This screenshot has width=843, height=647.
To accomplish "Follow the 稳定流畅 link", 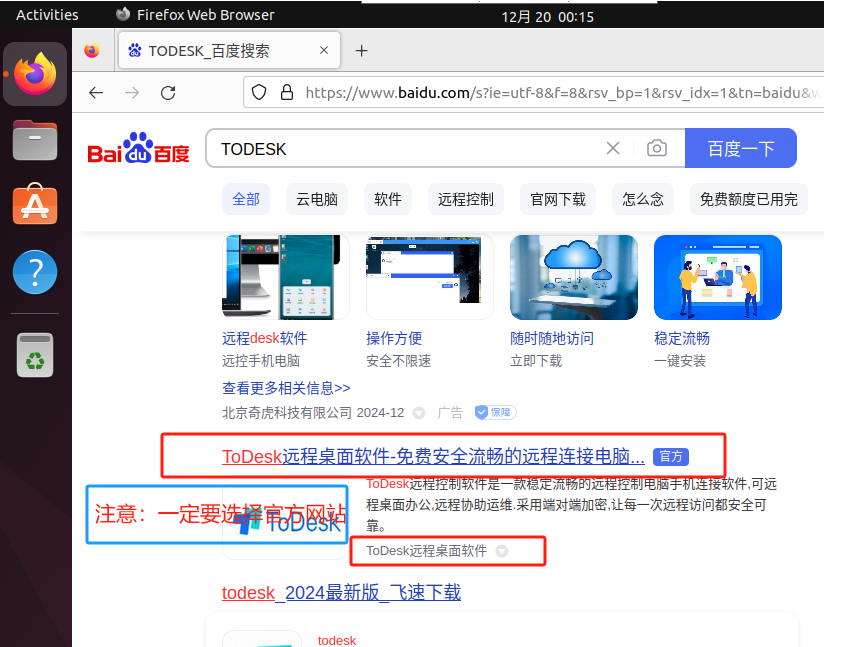I will coord(682,338).
